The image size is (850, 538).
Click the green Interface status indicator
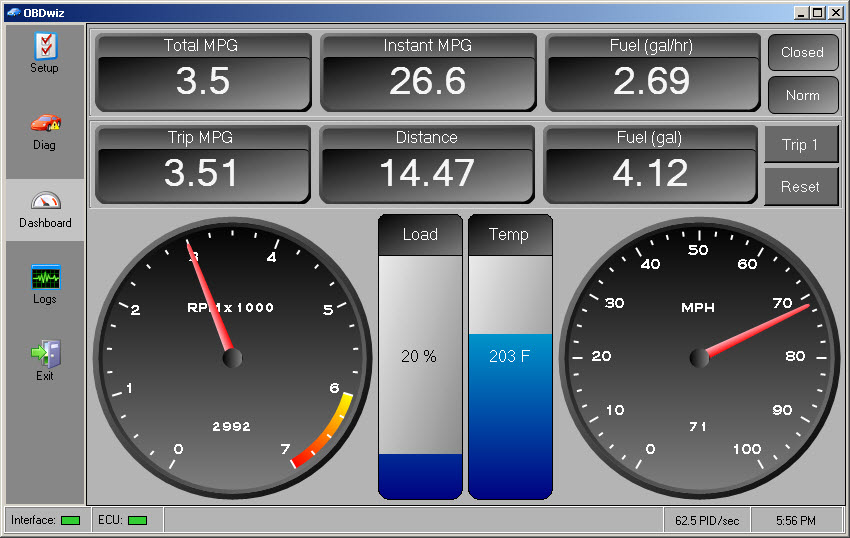[x=70, y=520]
